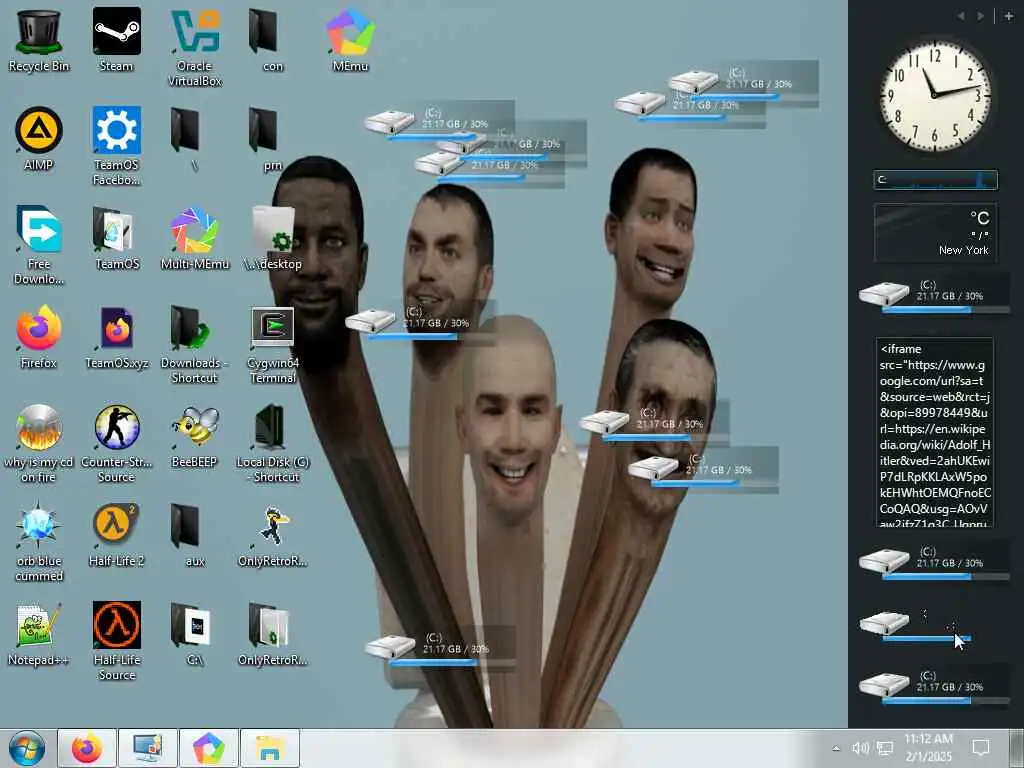Viewport: 1024px width, 768px height.
Task: Launch Counter-Strike Source shortcut
Action: tap(116, 443)
